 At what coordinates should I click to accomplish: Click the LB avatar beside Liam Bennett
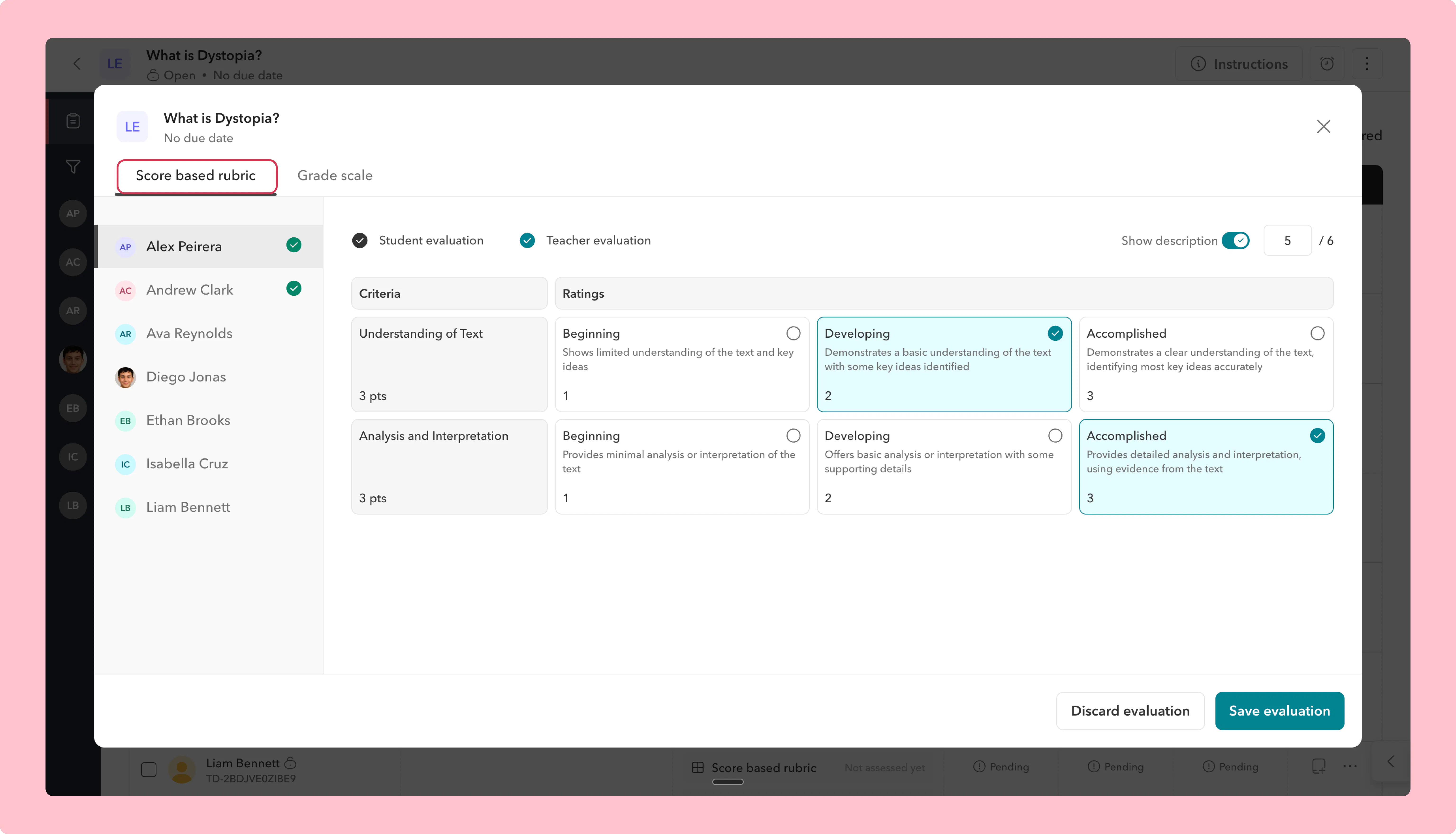coord(125,508)
